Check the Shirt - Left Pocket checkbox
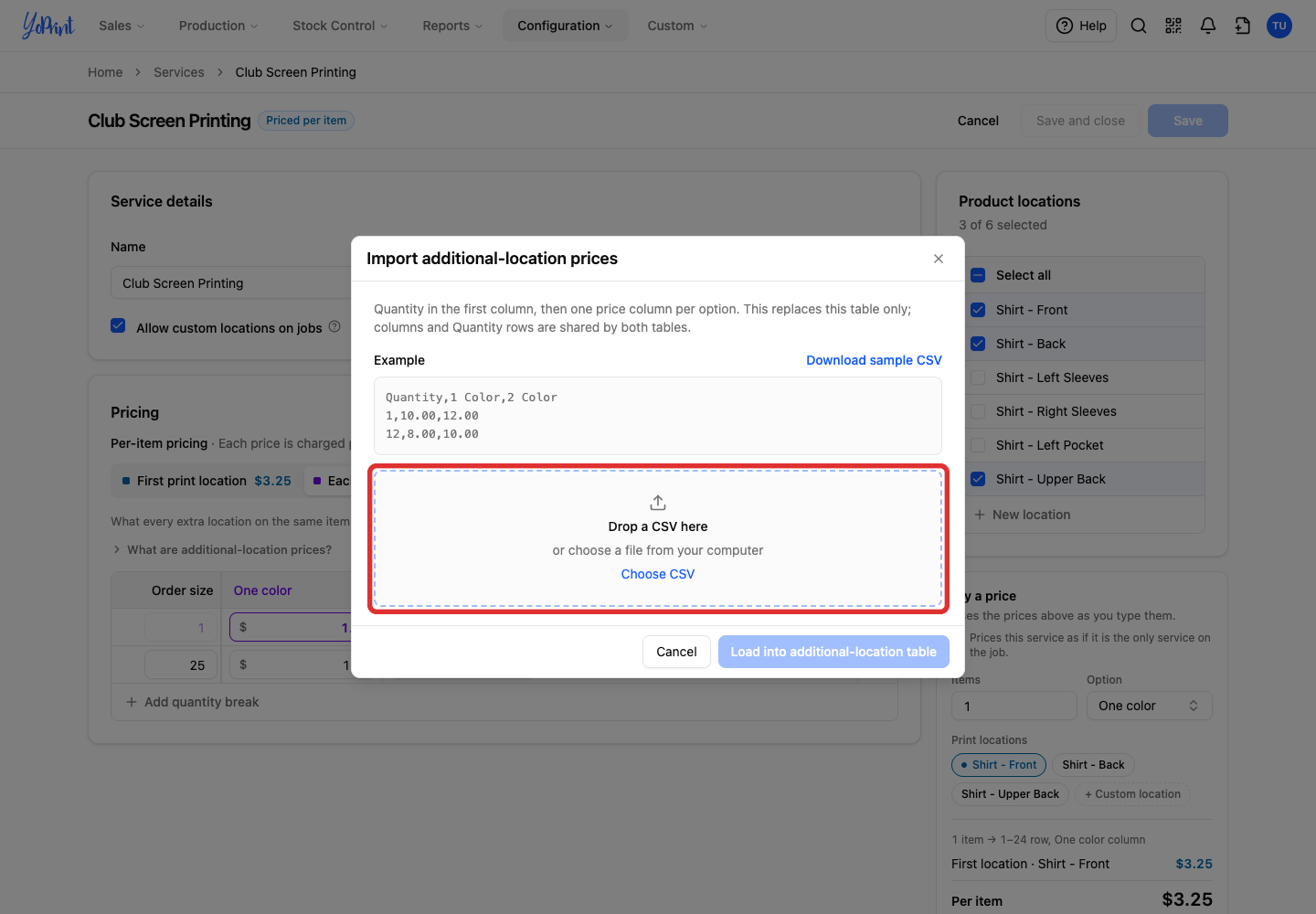The width and height of the screenshot is (1316, 914). click(978, 445)
